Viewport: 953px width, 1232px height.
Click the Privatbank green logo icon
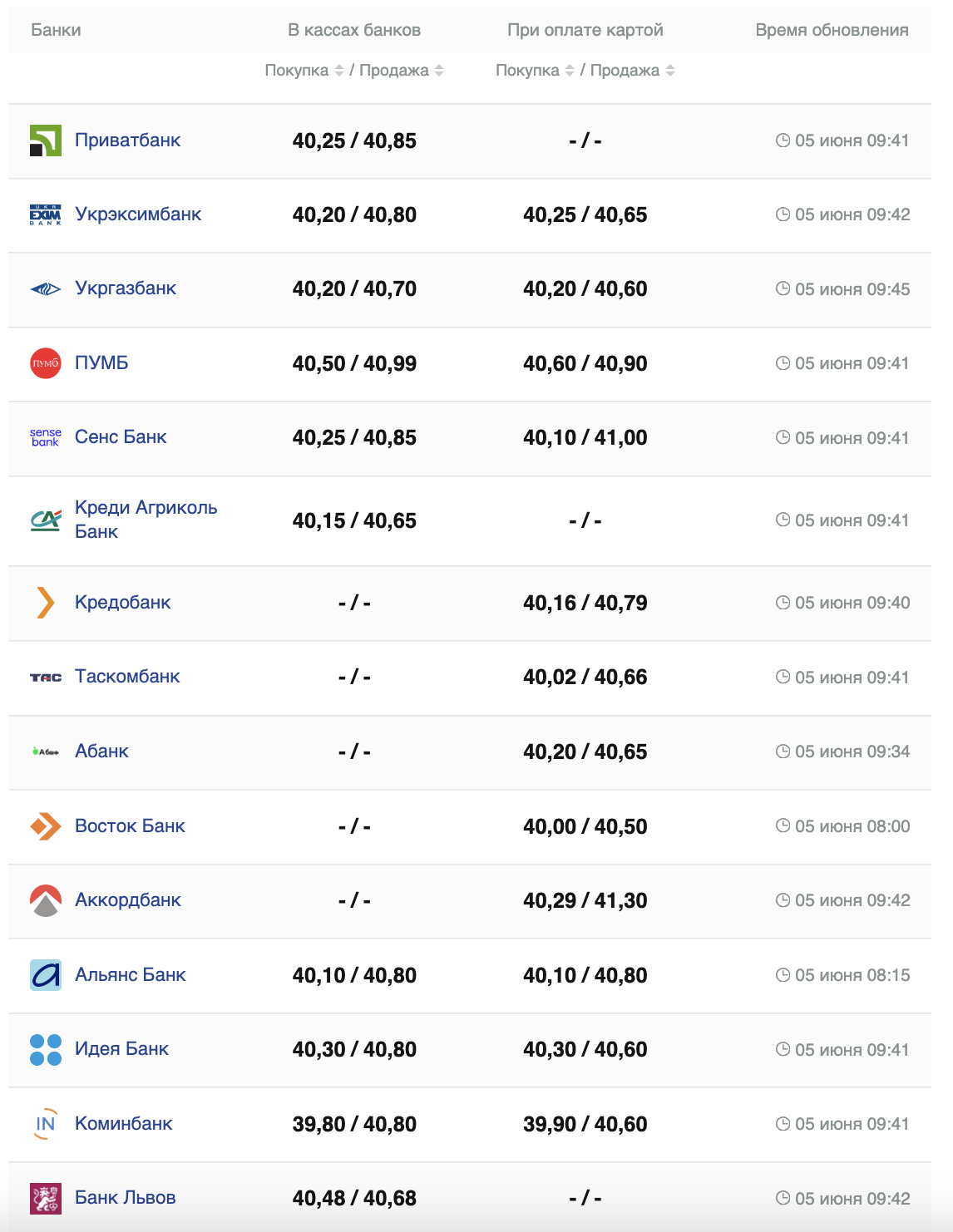click(46, 140)
